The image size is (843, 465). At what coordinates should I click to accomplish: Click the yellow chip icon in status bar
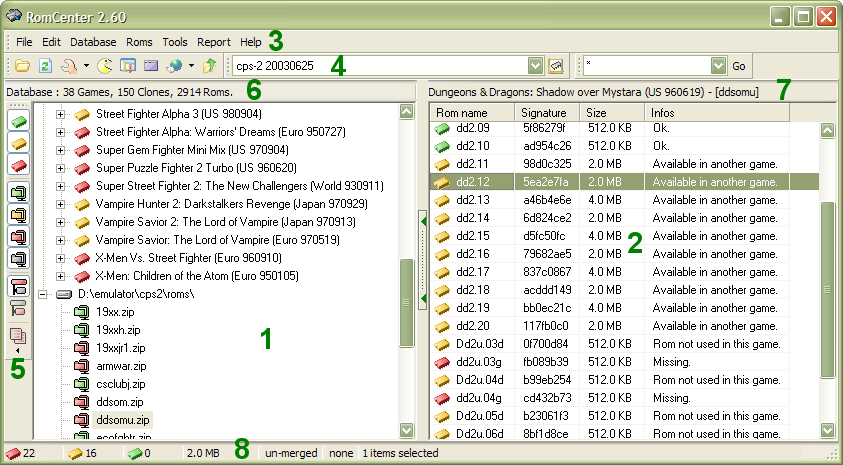tap(75, 453)
